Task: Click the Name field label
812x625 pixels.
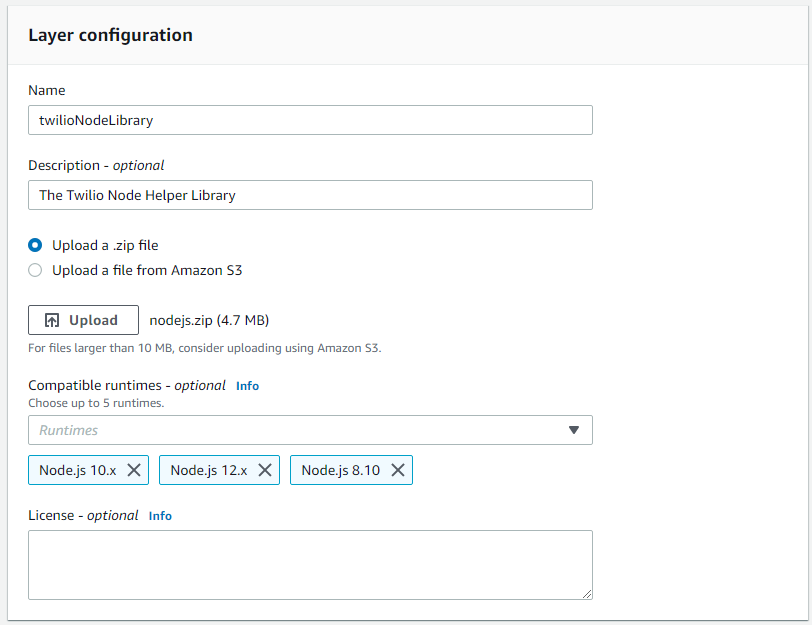Action: click(x=47, y=90)
